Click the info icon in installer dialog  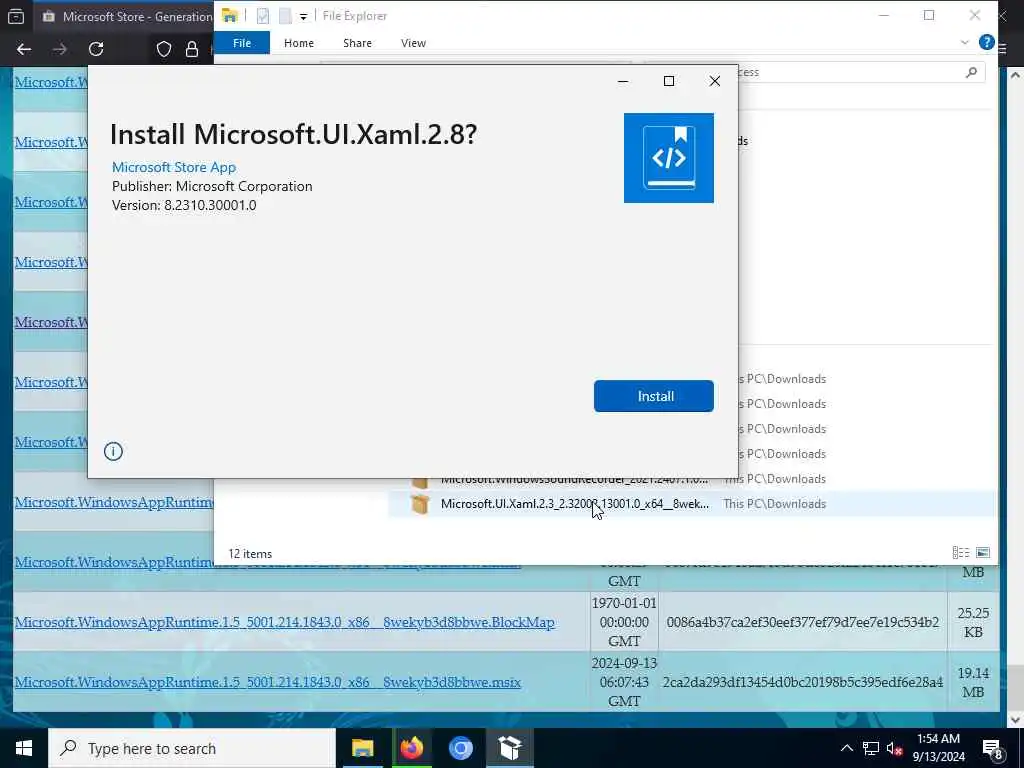113,451
